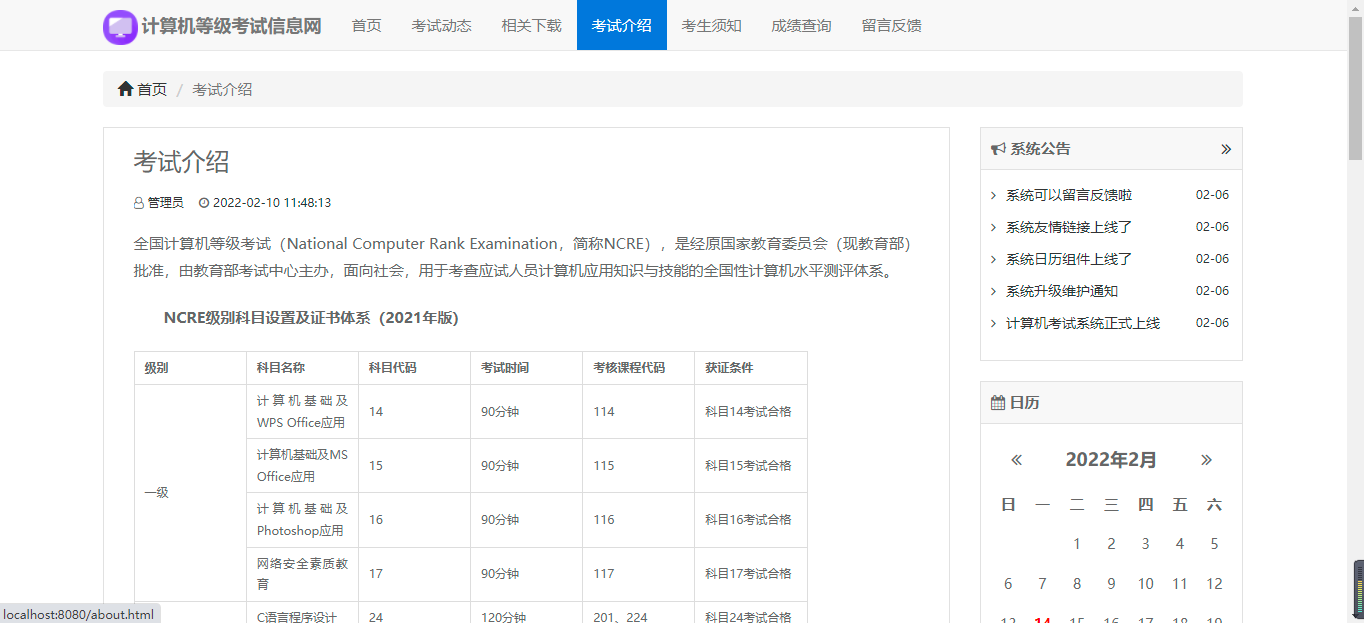This screenshot has height=623, width=1364.
Task: Click the home icon in breadcrumb
Action: pos(125,89)
